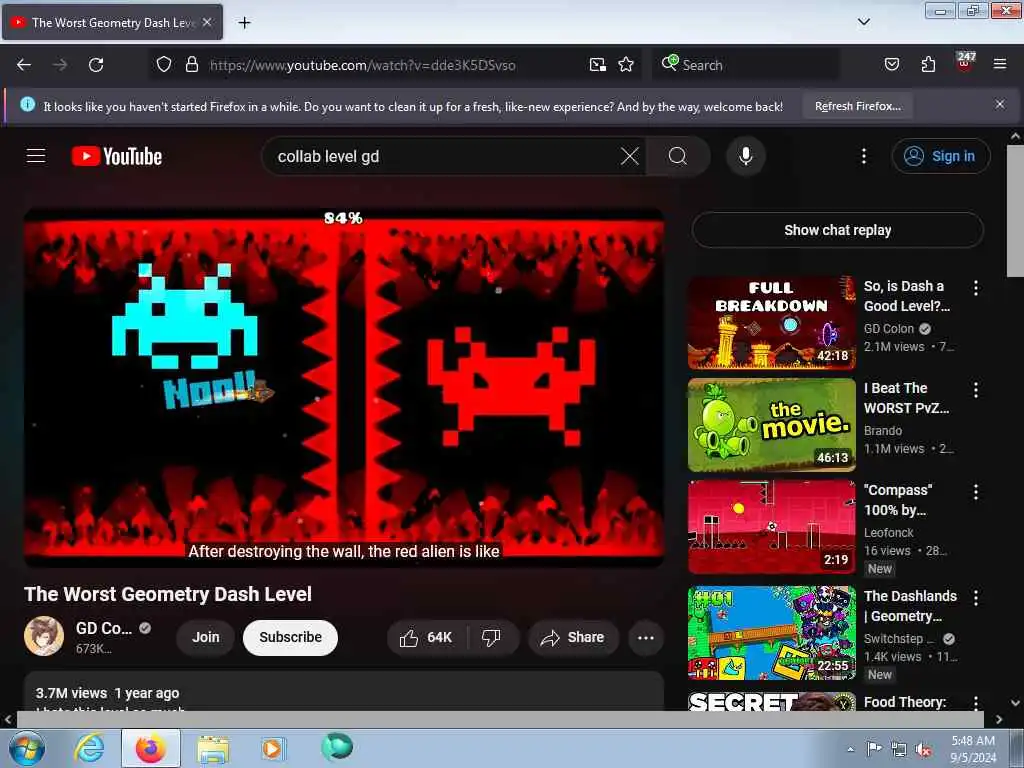
Task: Dismiss the Refresh Firefox notification bar
Action: (1000, 104)
